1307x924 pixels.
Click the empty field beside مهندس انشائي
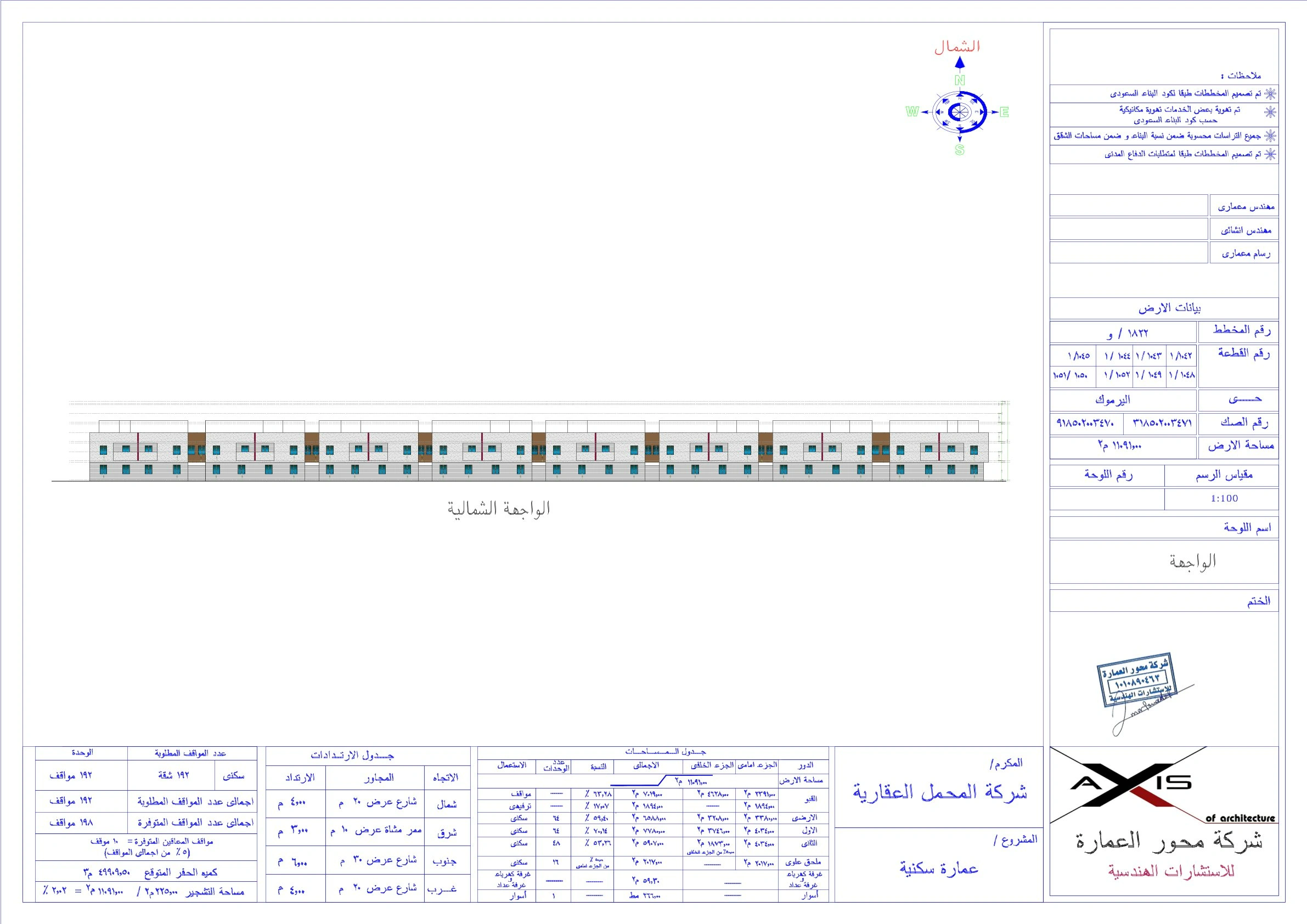(1128, 229)
